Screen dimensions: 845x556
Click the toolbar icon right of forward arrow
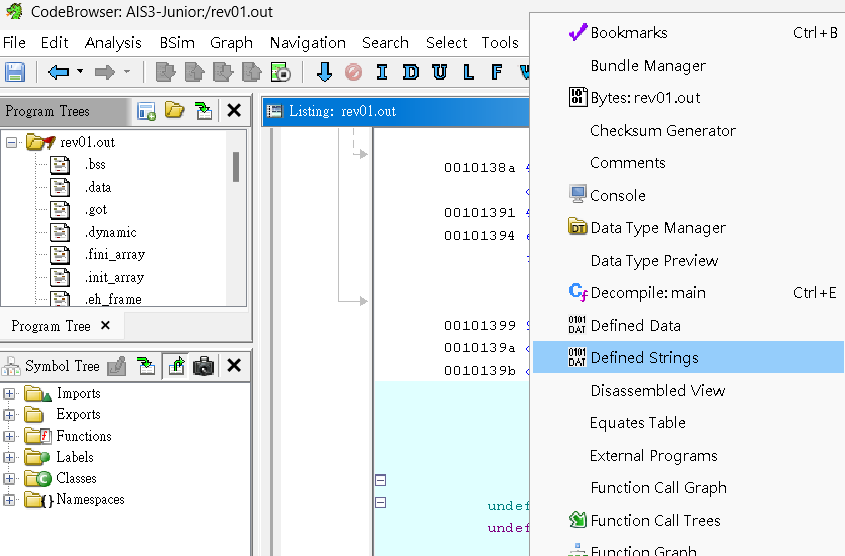(165, 72)
